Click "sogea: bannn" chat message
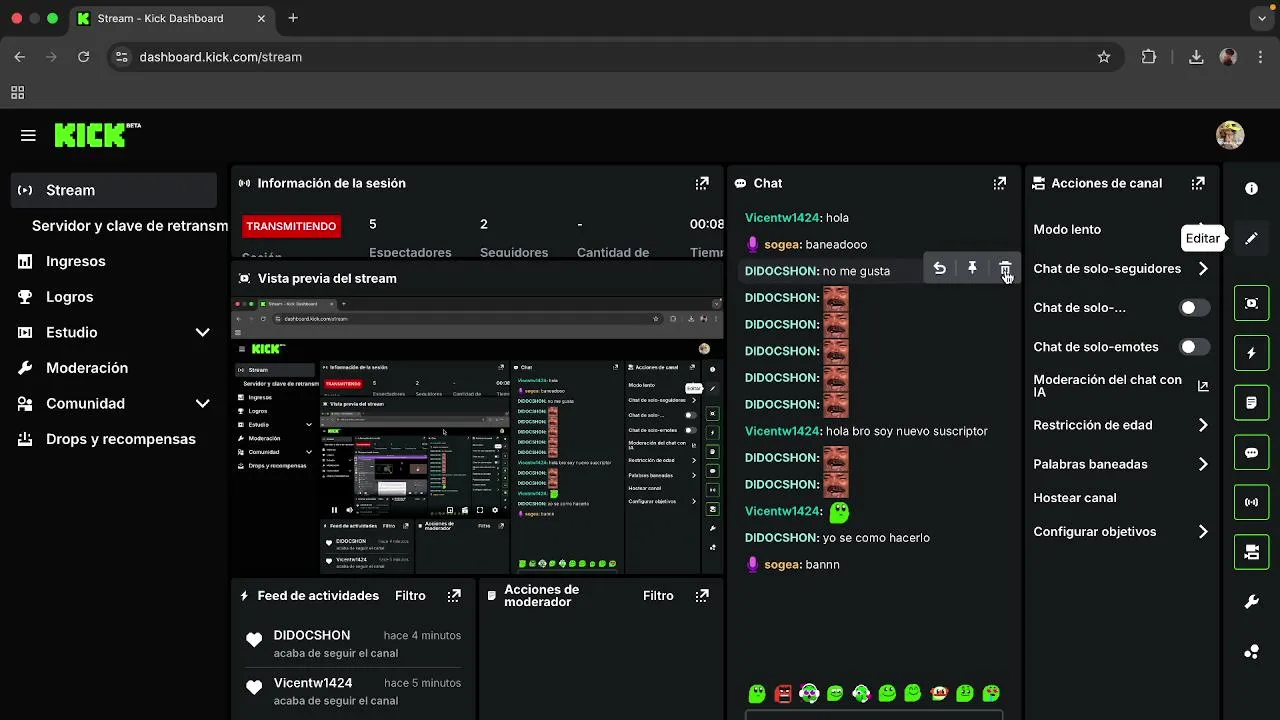 click(x=793, y=565)
